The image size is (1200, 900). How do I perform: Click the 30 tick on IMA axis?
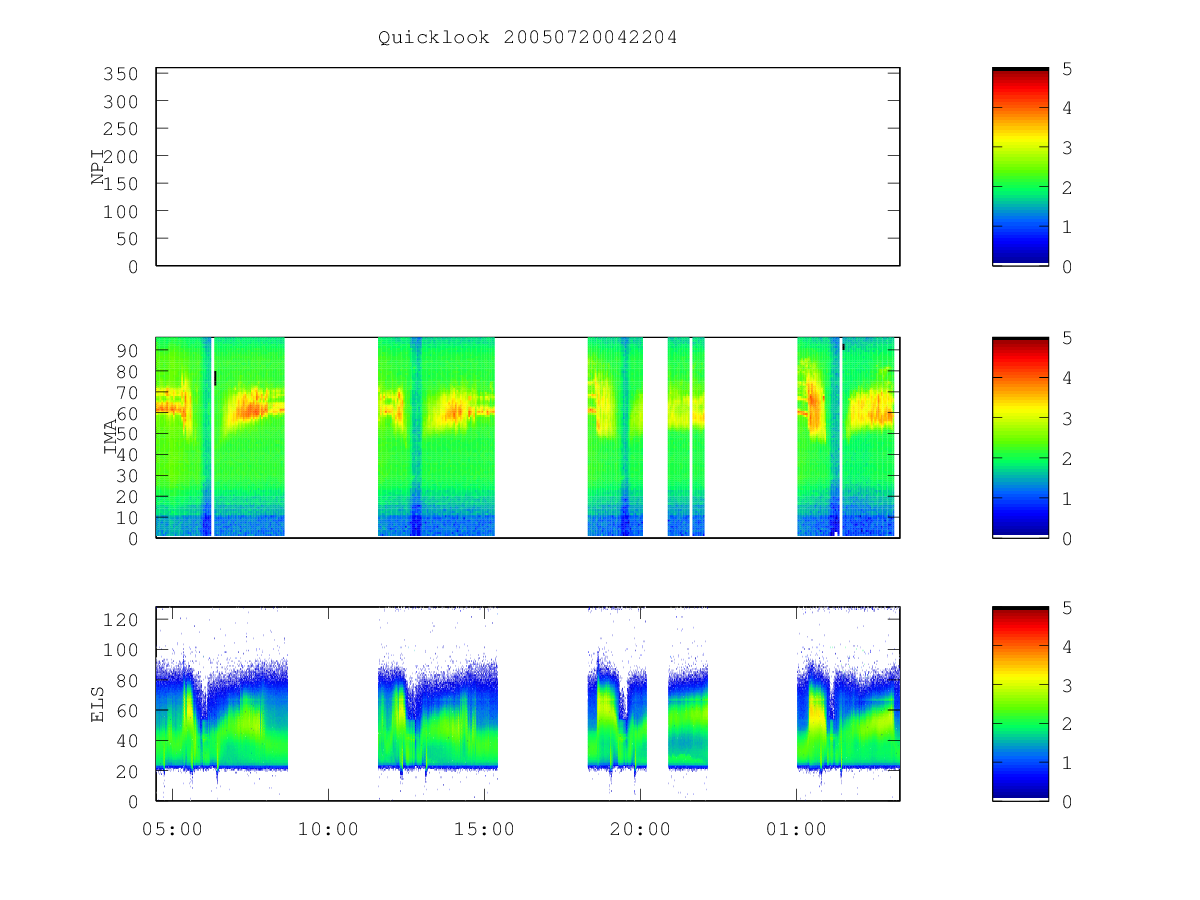[127, 476]
